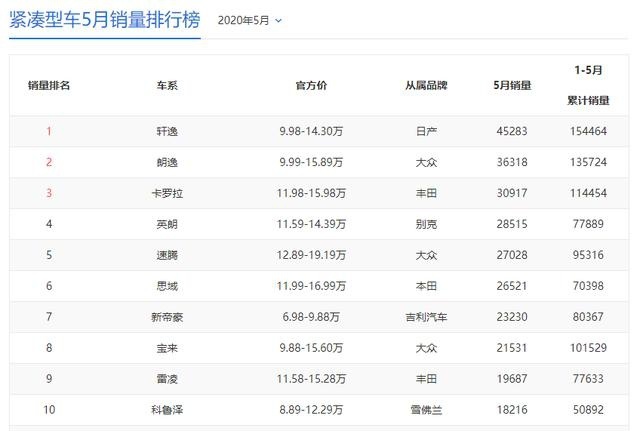Image resolution: width=640 pixels, height=431 pixels.
Task: Click cumulative sales value 77889
Action: tap(588, 224)
